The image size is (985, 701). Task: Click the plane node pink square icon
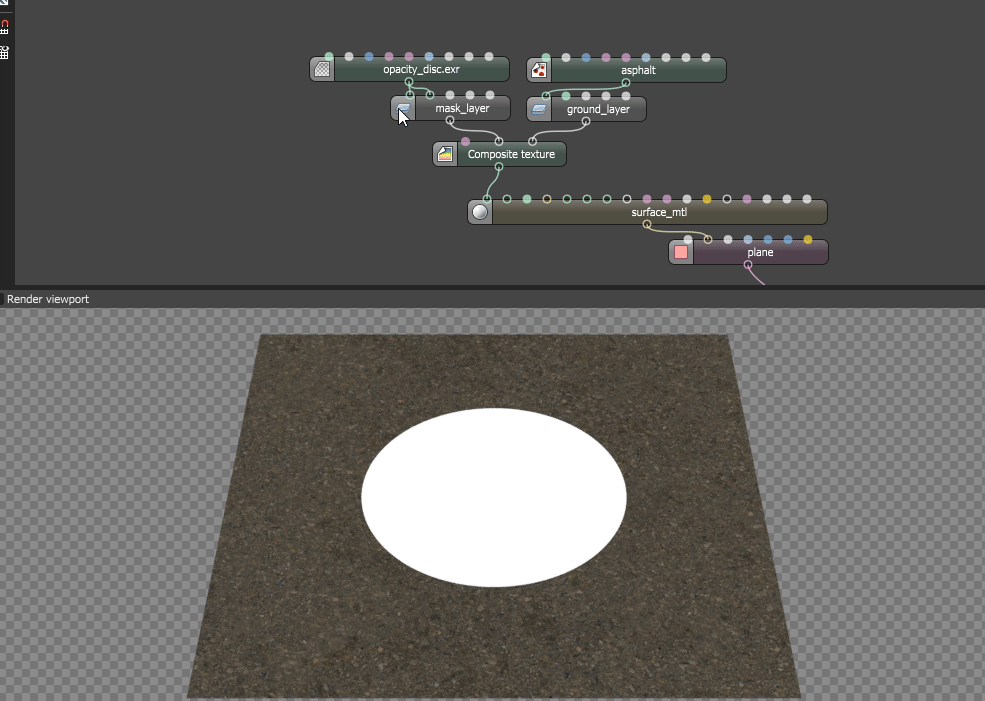681,253
